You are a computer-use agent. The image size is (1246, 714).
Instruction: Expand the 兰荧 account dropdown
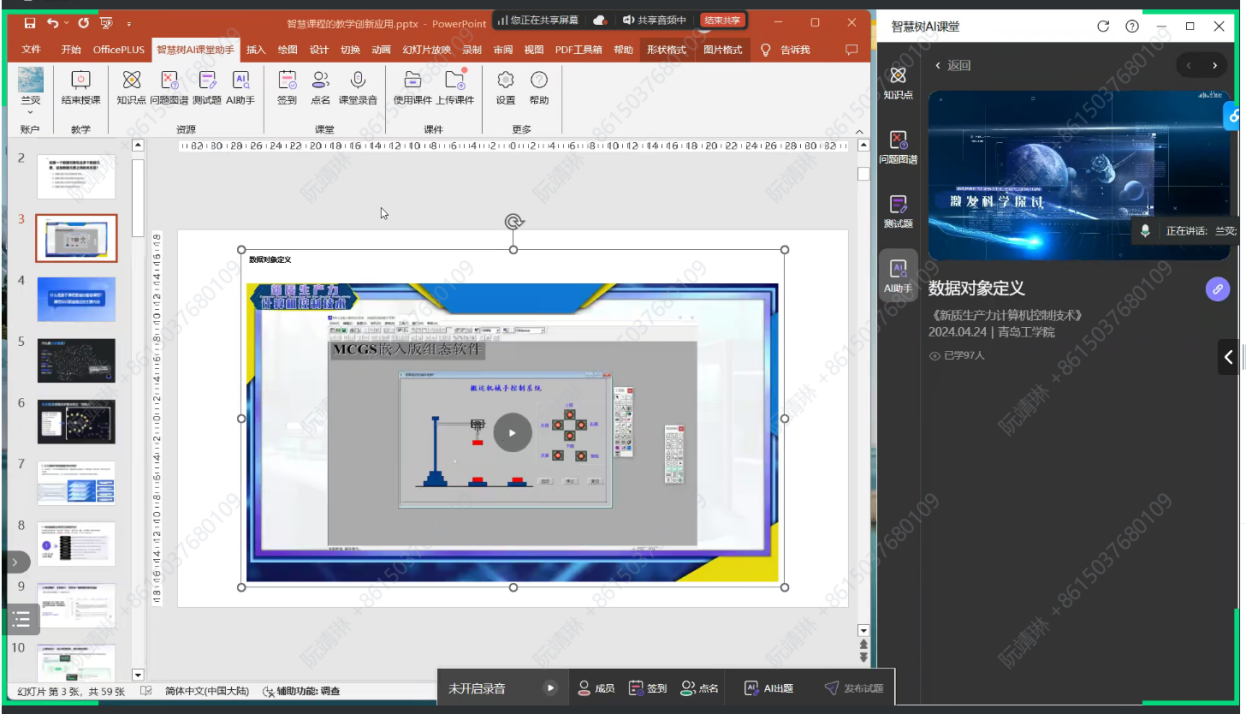[x=30, y=112]
